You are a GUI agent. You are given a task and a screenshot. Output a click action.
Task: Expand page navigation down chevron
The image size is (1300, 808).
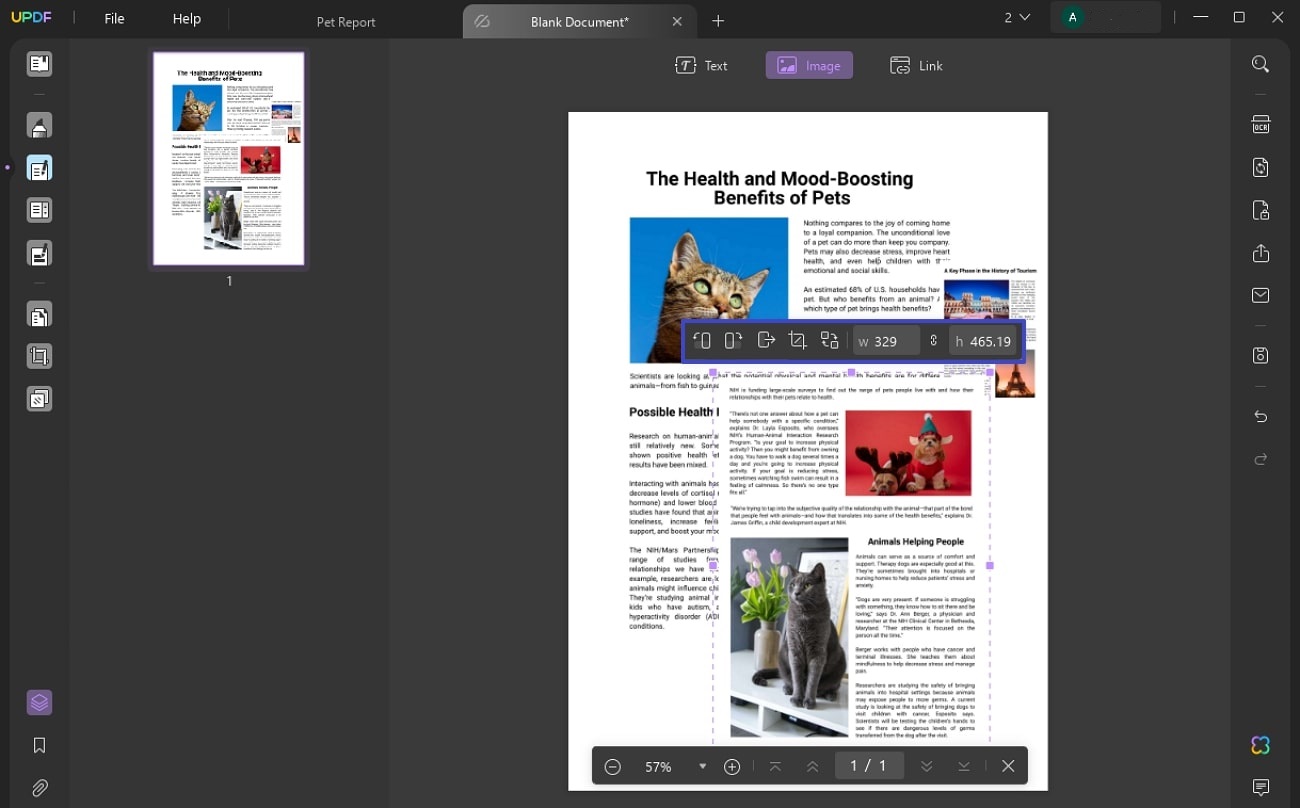tap(927, 766)
